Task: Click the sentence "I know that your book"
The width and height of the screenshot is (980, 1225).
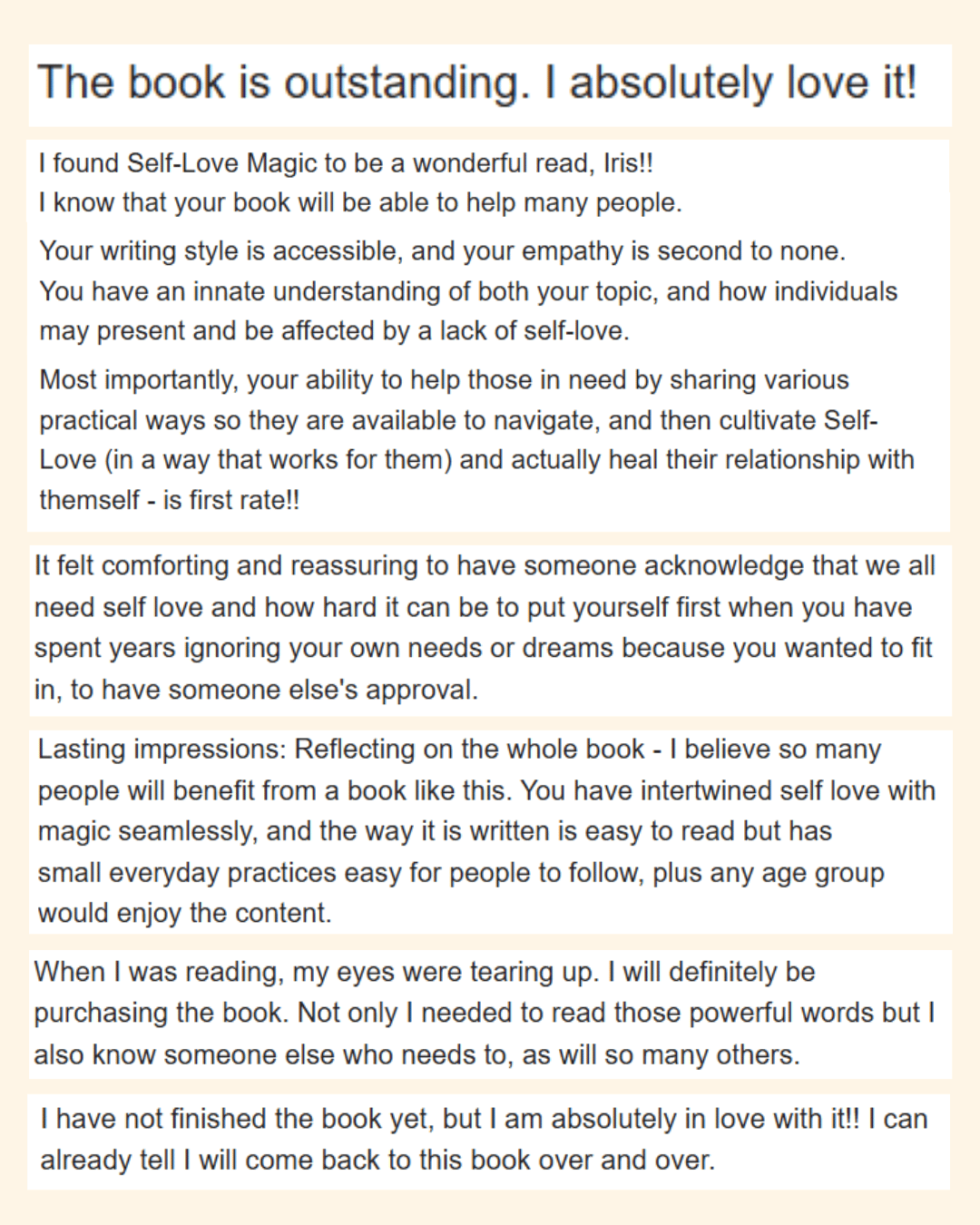Action: 359,202
